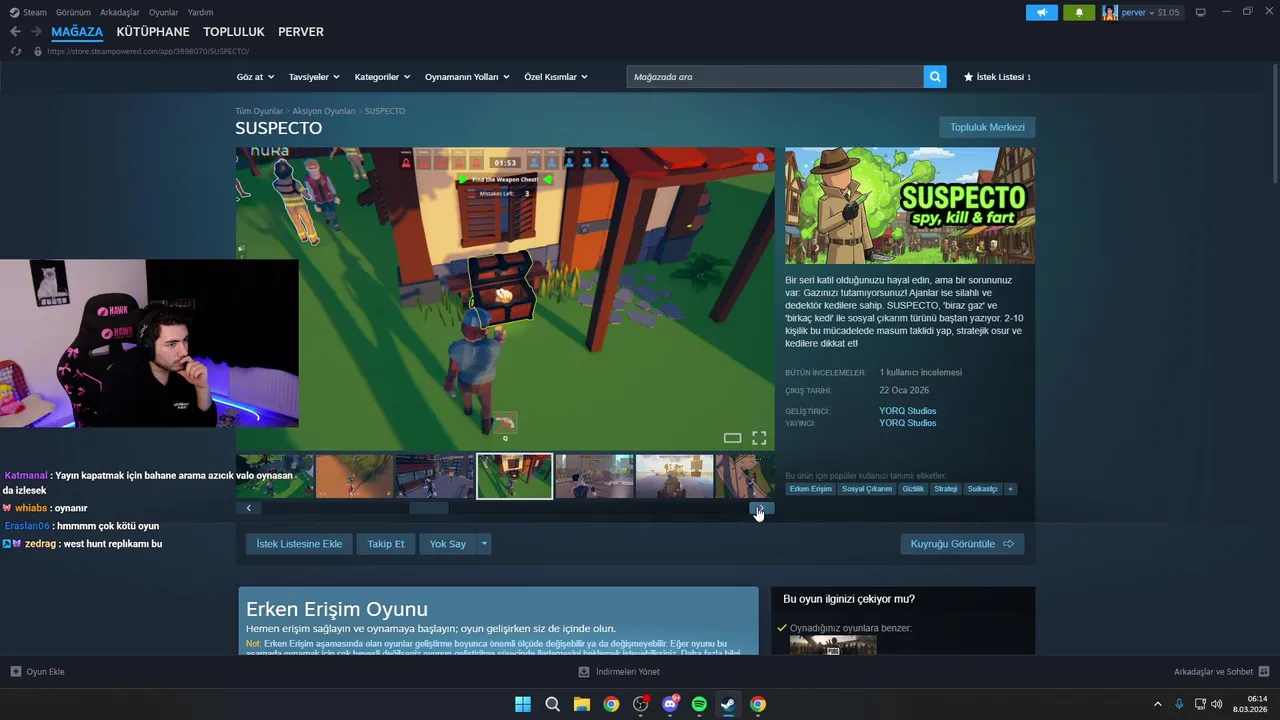Image resolution: width=1280 pixels, height=720 pixels.
Task: Open the Görünüm menu
Action: pos(73,12)
